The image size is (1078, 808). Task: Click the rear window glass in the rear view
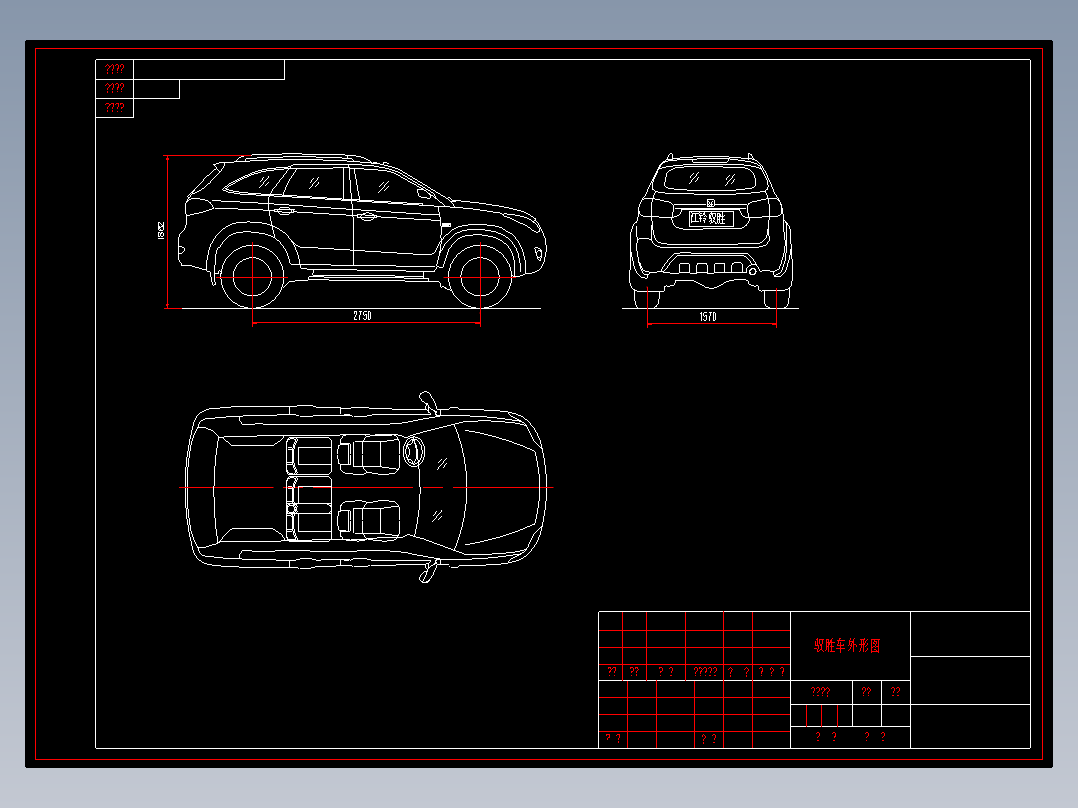click(710, 178)
